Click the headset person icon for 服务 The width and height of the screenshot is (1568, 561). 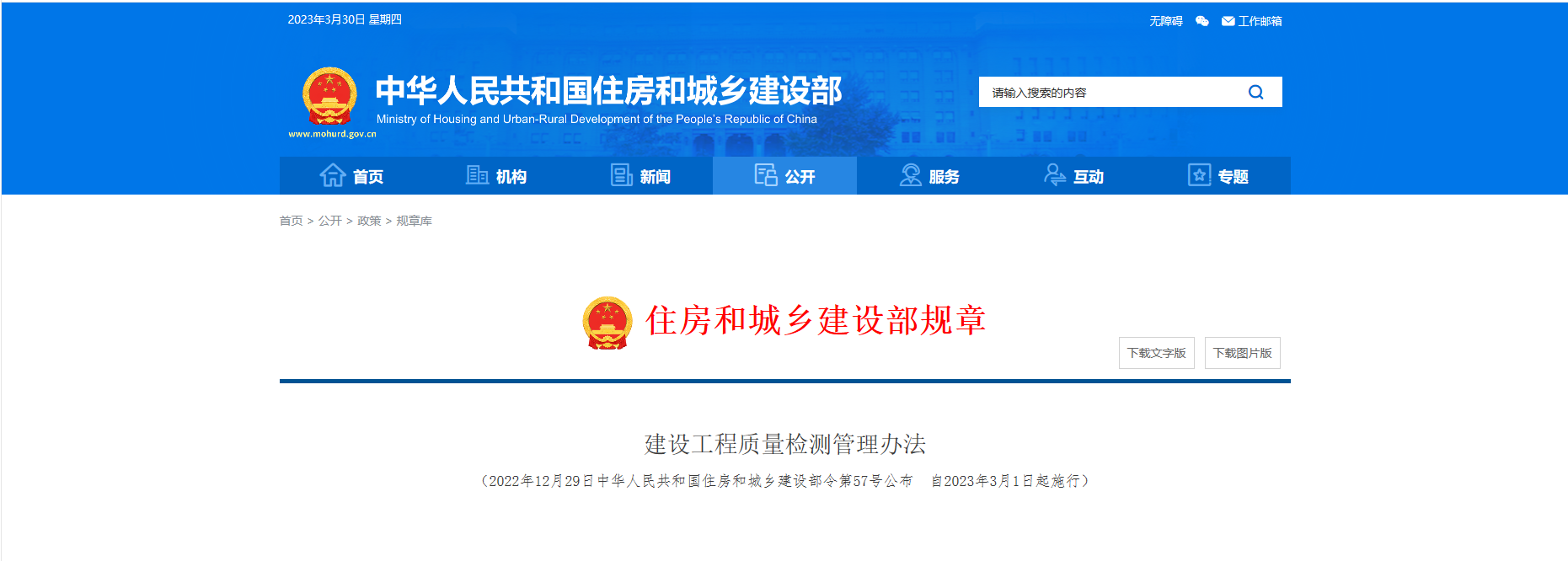[x=910, y=175]
